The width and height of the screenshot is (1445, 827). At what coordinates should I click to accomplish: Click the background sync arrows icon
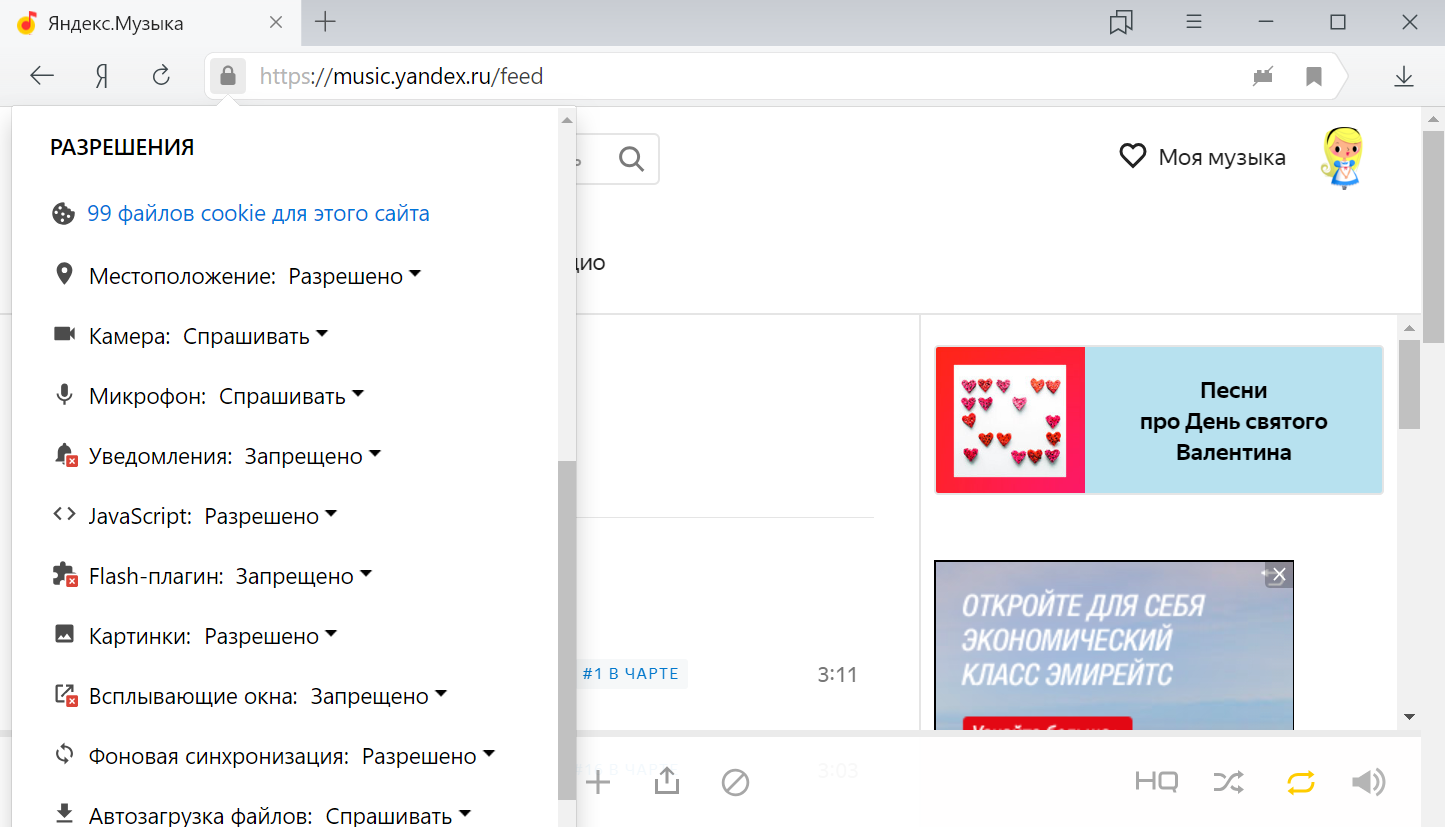[x=64, y=754]
